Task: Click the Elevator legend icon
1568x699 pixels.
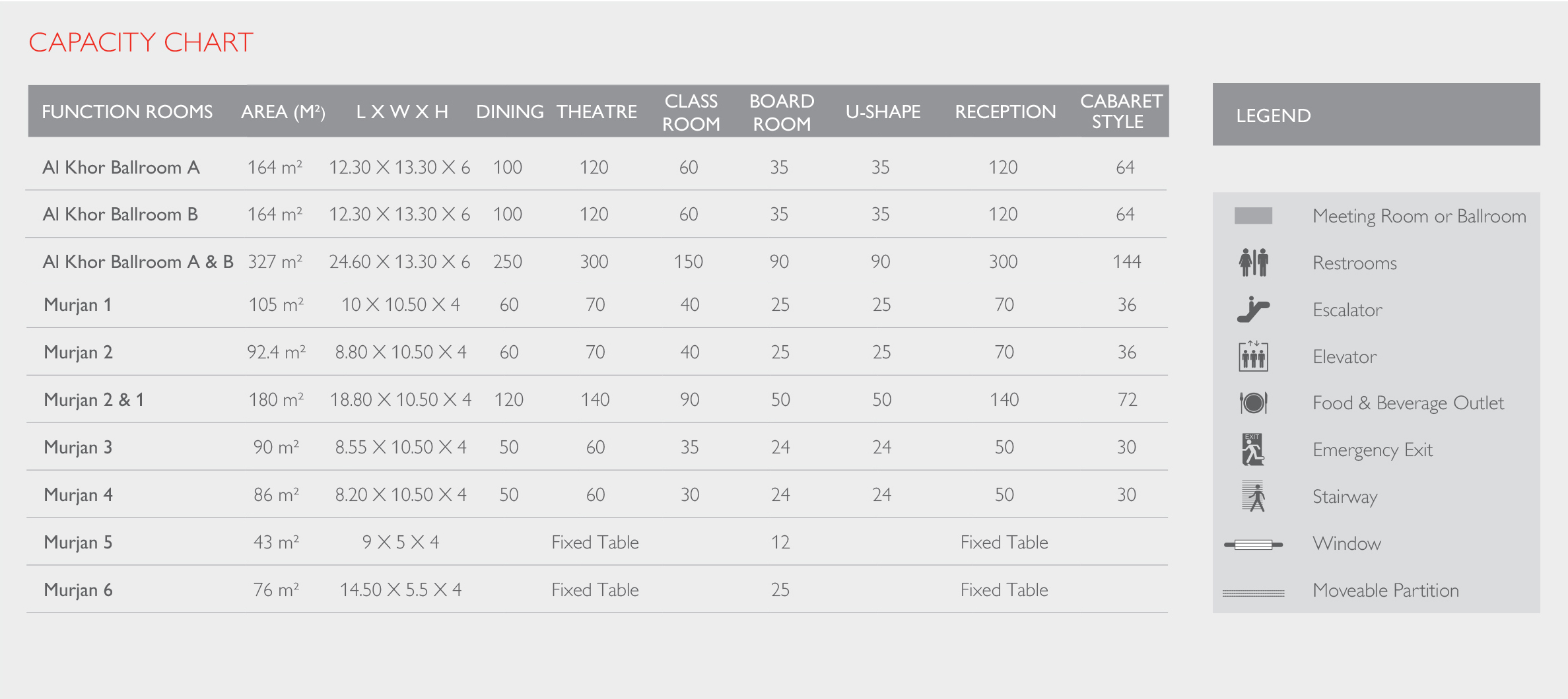Action: (x=1253, y=356)
